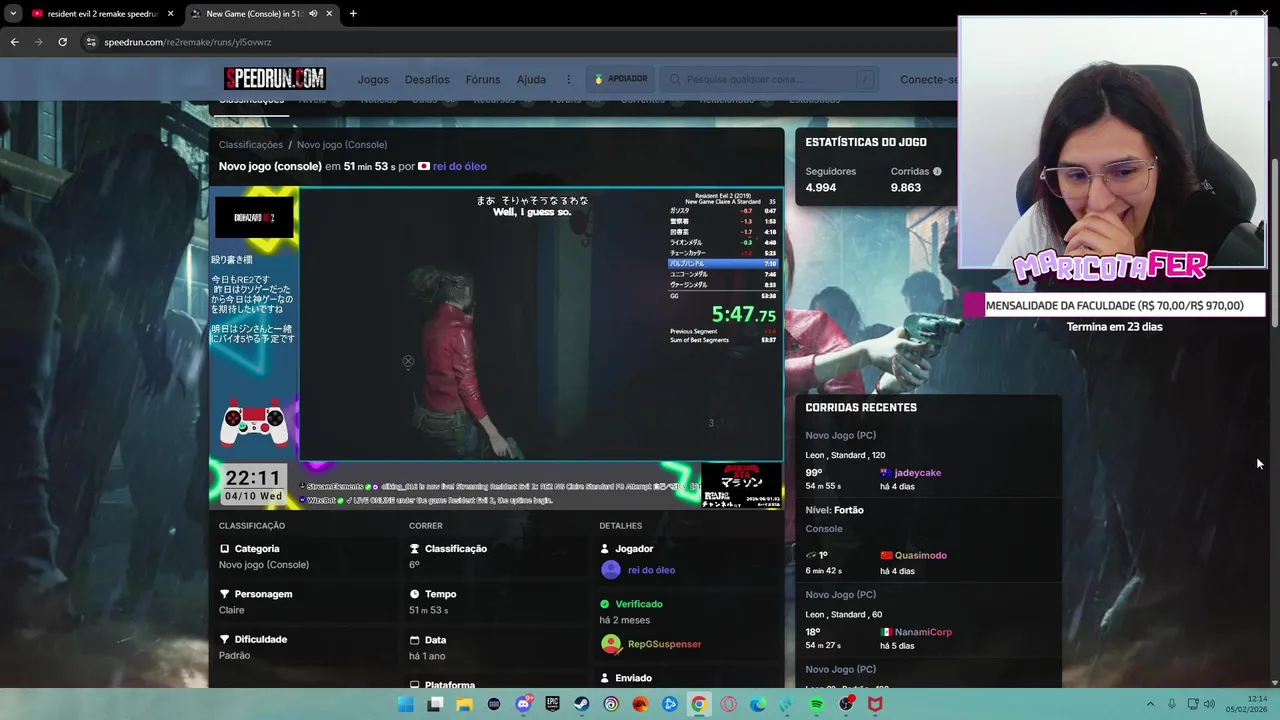The width and height of the screenshot is (1280, 720).
Task: Open the 54 m 55 s recent run
Action: [823, 486]
